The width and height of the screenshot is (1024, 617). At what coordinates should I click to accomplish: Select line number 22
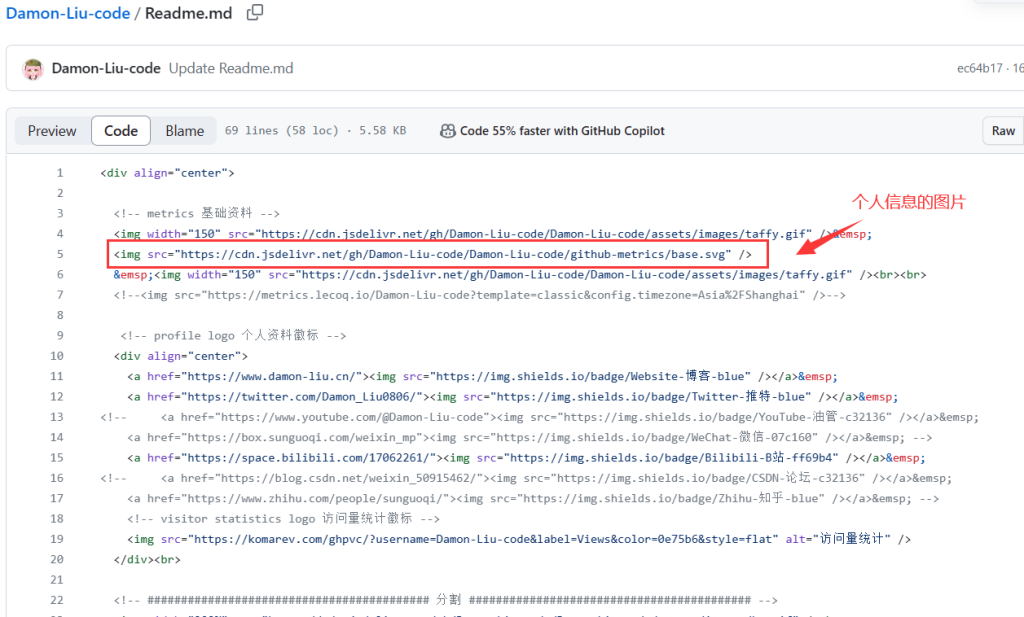[57, 599]
